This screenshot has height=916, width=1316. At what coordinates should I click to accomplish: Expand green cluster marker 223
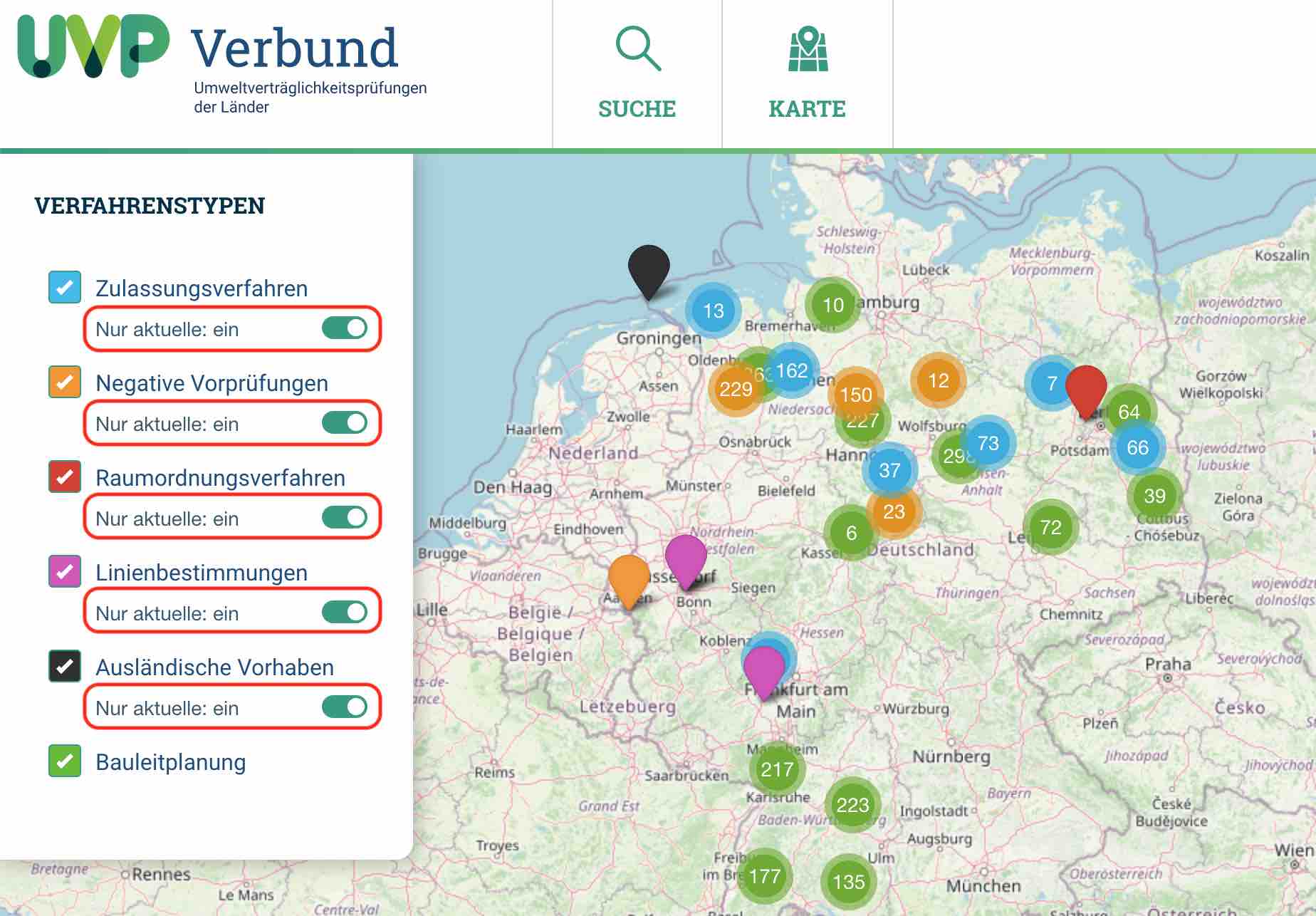tap(852, 805)
